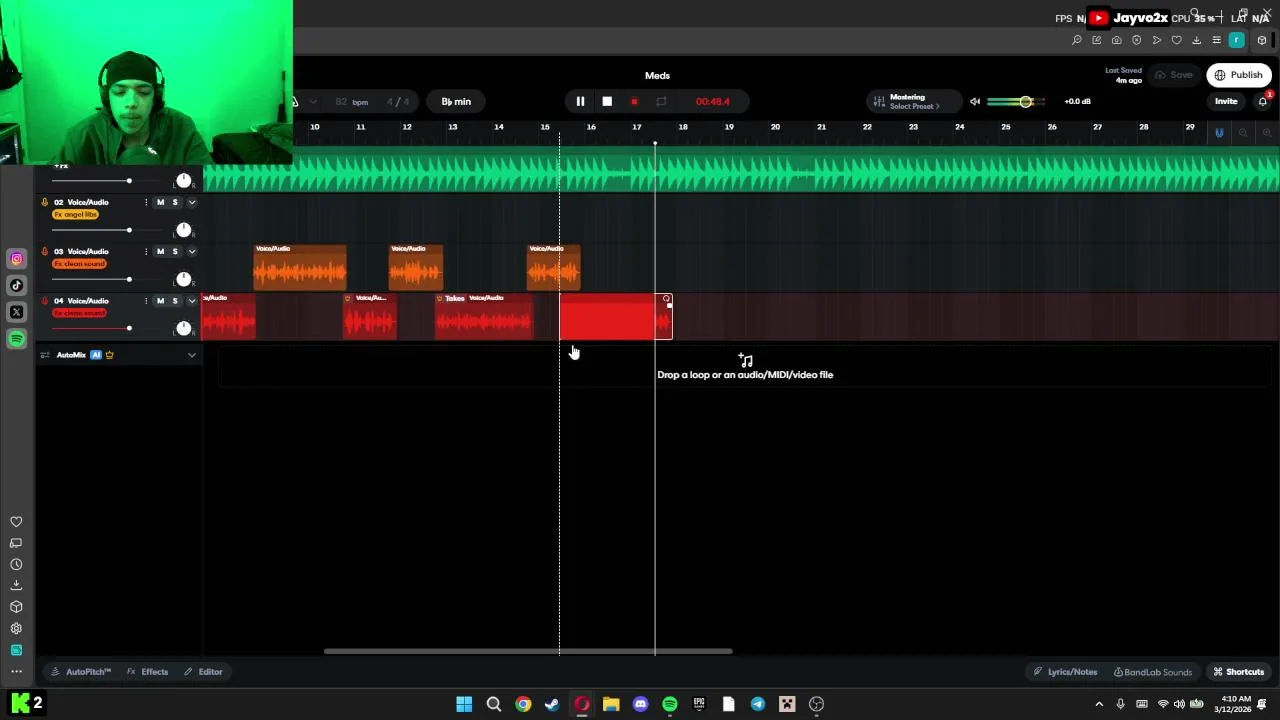Click browser toolbar camera snapshot icon
1280x720 pixels.
[x=1117, y=40]
